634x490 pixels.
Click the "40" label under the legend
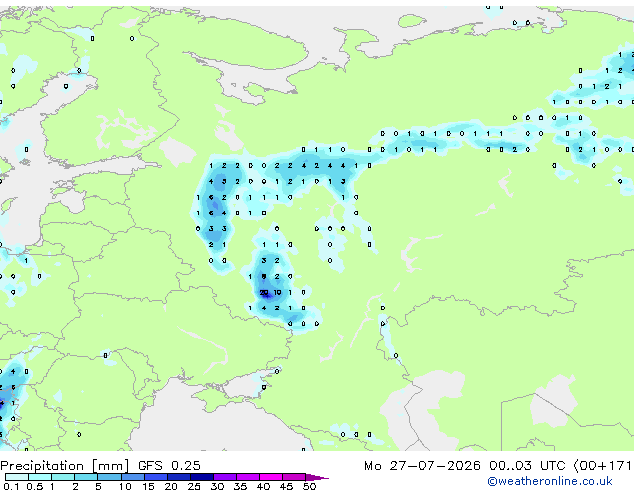pos(263,486)
